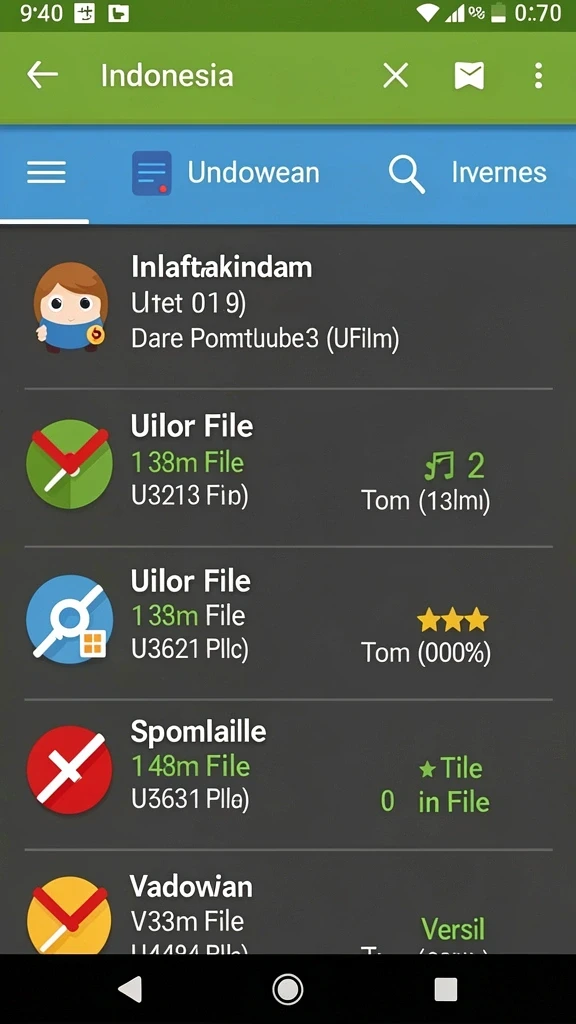Tap the green Tile in File label
The width and height of the screenshot is (576, 1024).
(454, 785)
